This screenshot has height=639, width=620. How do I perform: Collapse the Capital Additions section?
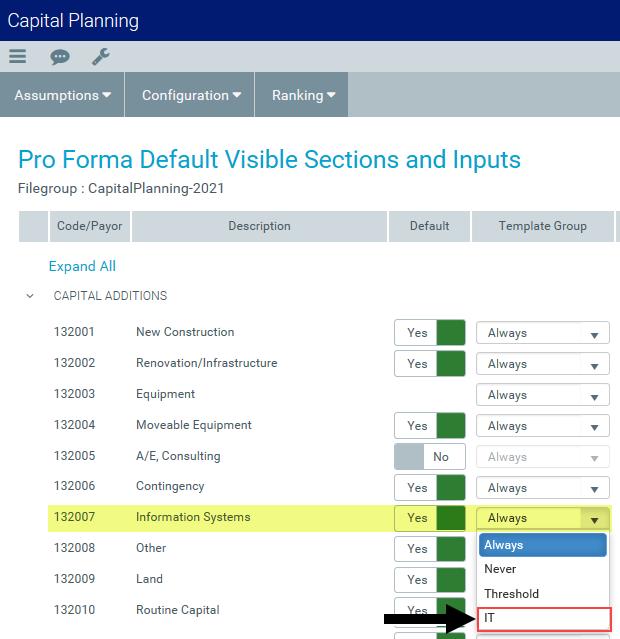(x=30, y=296)
